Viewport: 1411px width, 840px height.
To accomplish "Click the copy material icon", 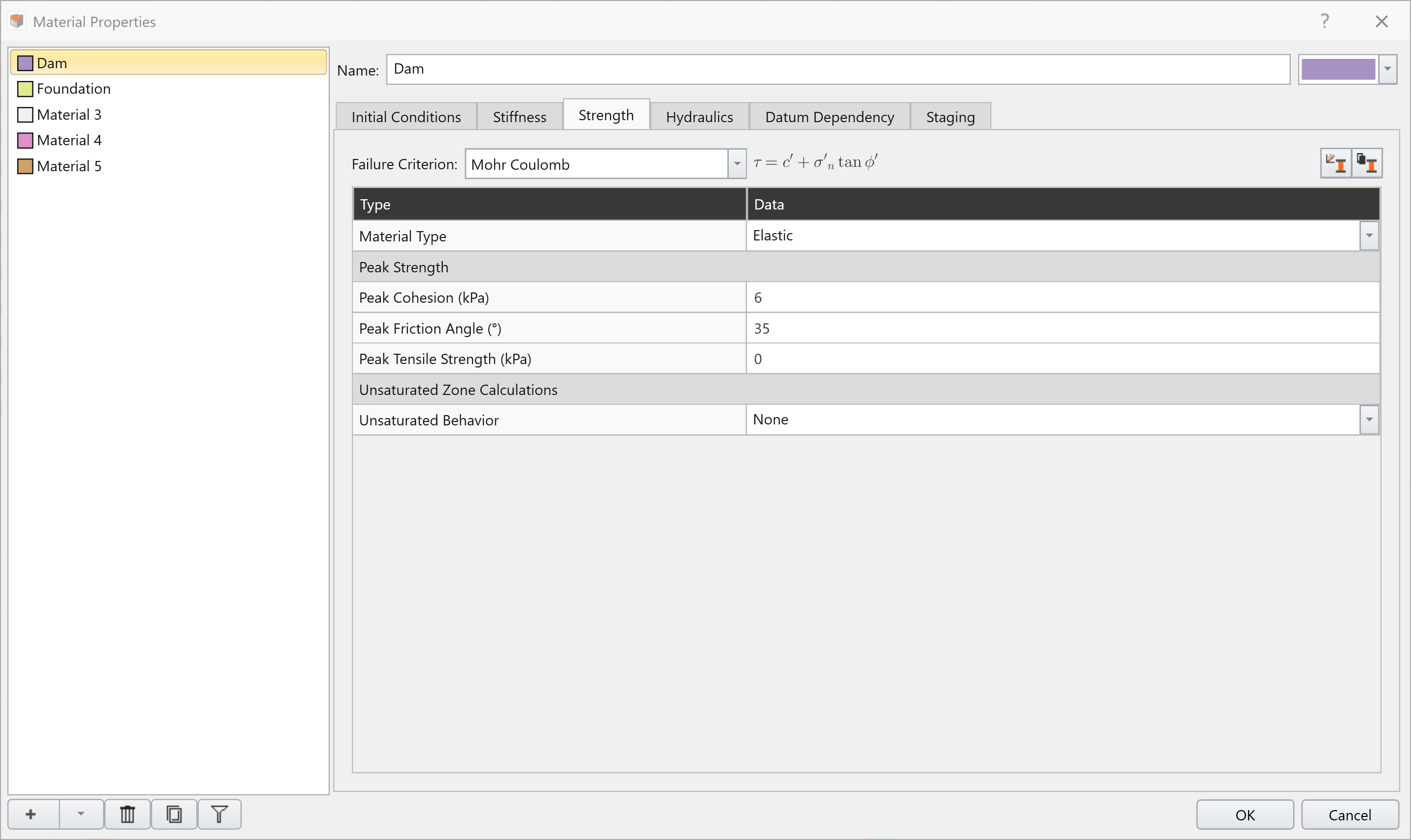I will [x=174, y=814].
